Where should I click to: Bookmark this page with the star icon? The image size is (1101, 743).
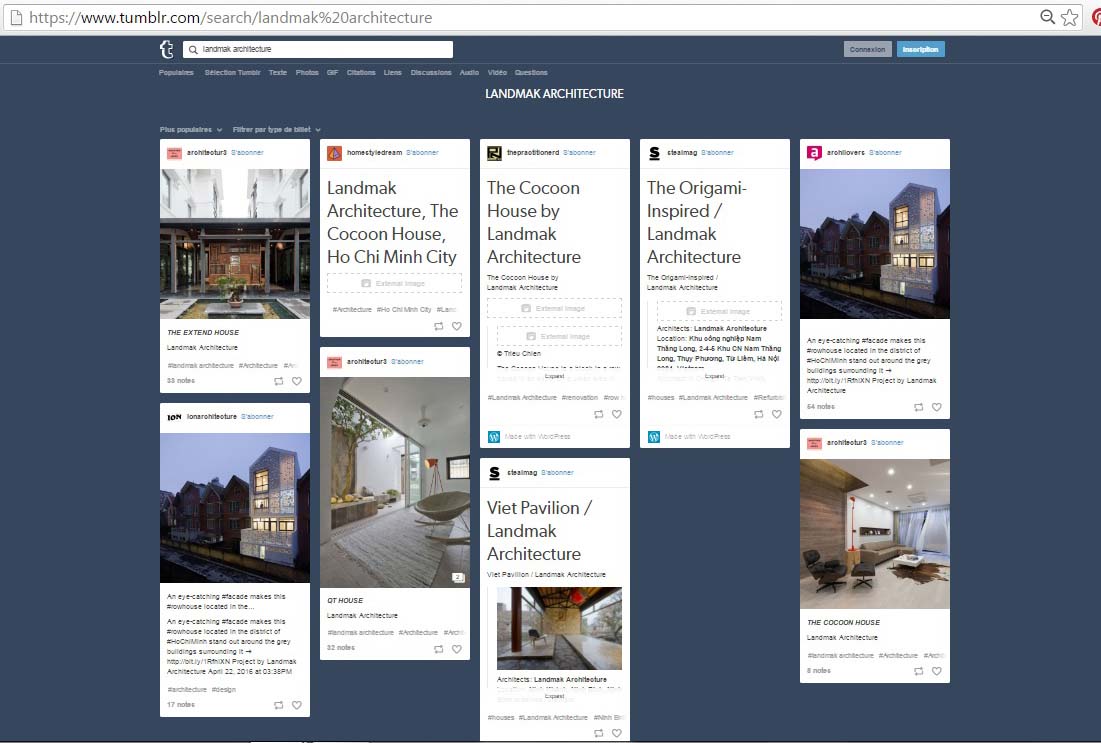(1069, 18)
